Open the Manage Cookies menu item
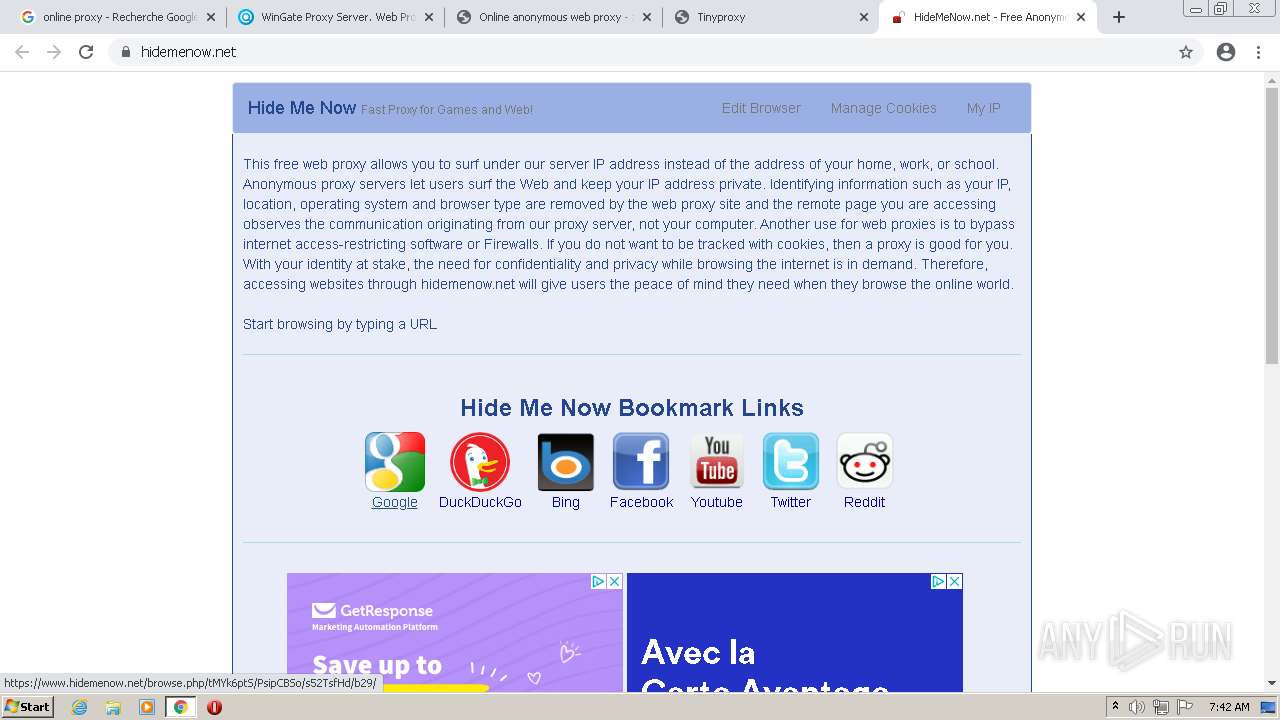 (883, 108)
